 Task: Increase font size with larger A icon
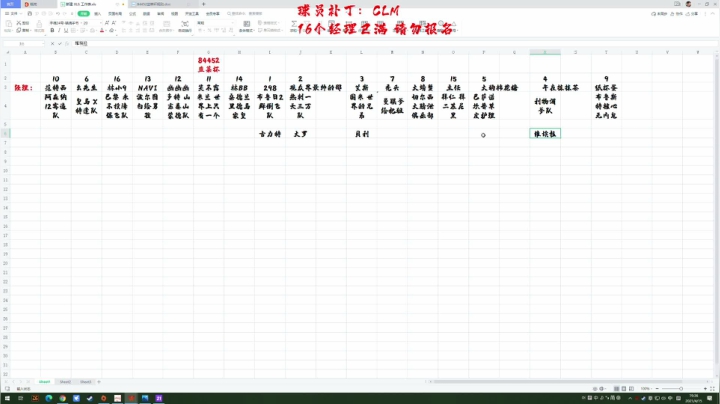click(107, 23)
